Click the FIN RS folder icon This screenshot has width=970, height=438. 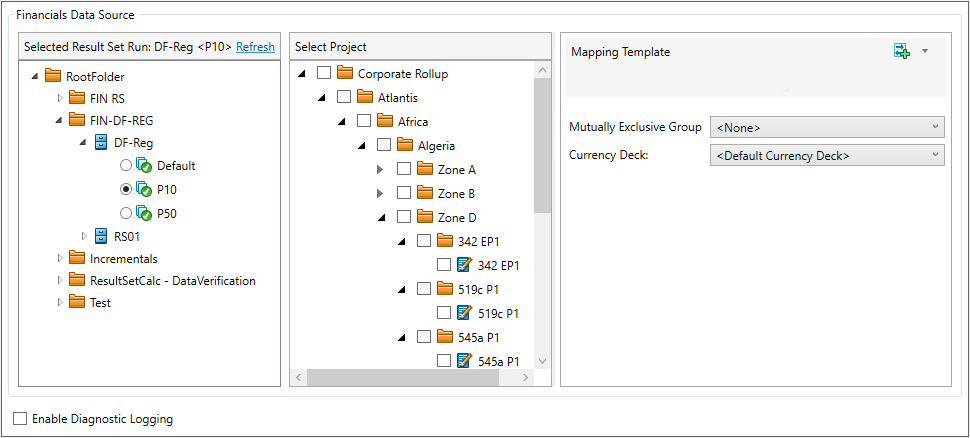coord(77,98)
